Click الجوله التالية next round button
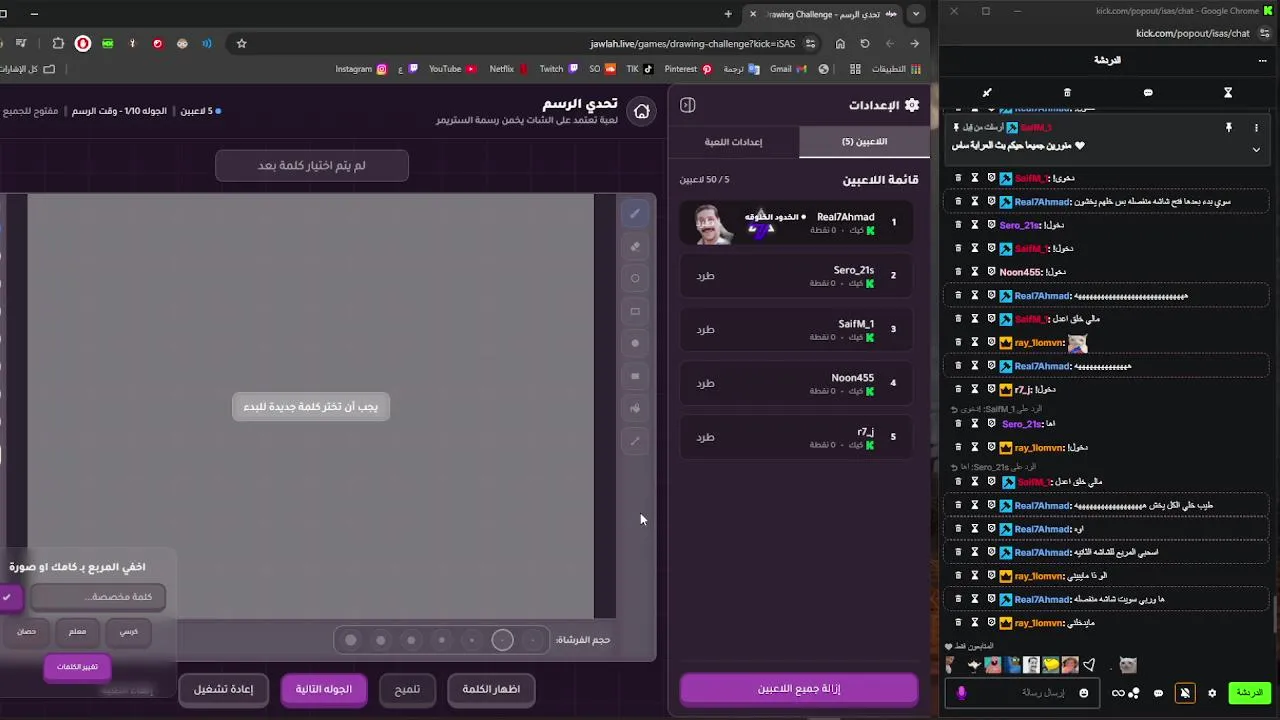This screenshot has width=1280, height=720. (323, 689)
